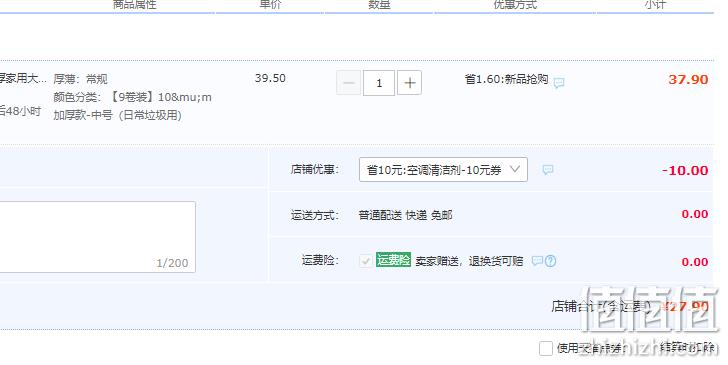This screenshot has height=365, width=728.
Task: Click the 厚薄: 常规 attribute text
Action: click(80, 79)
